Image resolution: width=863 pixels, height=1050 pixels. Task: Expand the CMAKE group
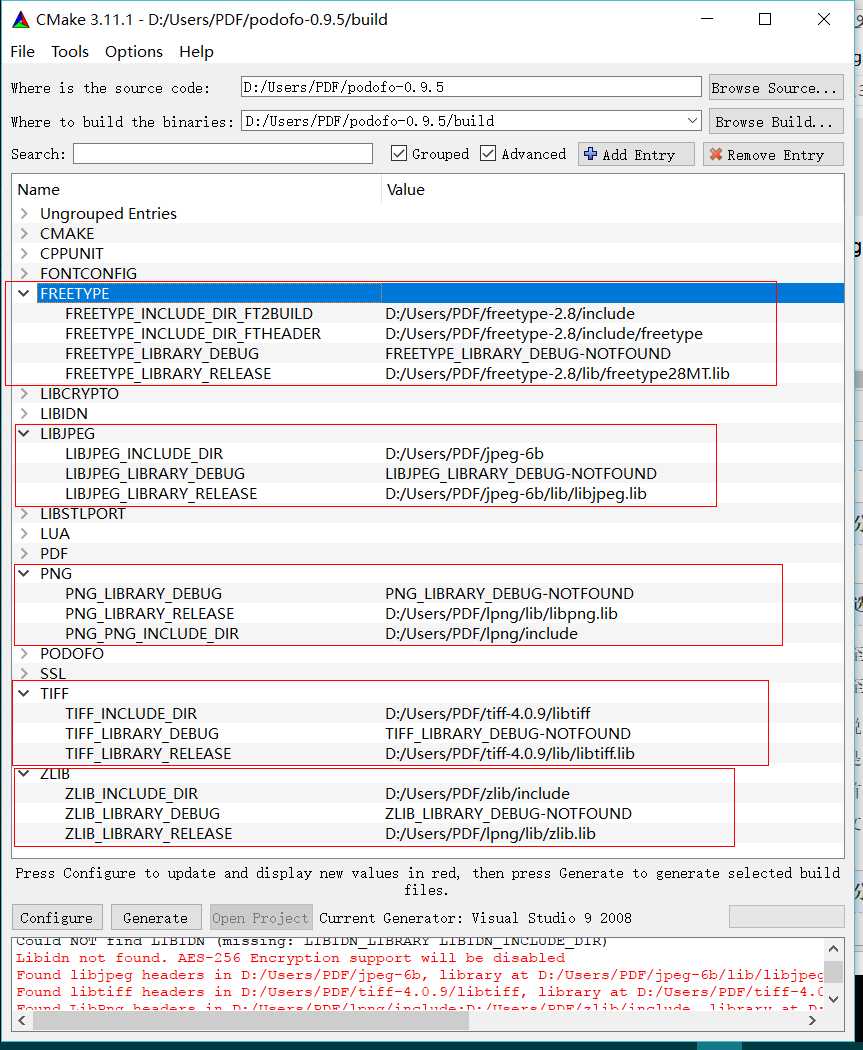click(x=24, y=234)
